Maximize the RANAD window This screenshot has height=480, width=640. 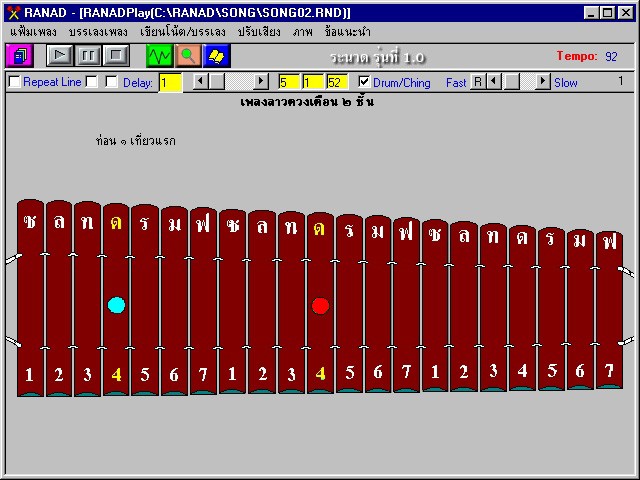[607, 13]
